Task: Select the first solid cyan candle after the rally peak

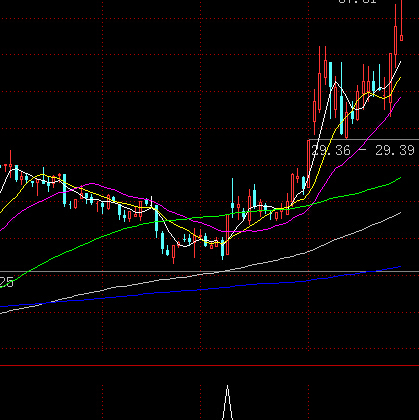Action: pyautogui.click(x=331, y=74)
